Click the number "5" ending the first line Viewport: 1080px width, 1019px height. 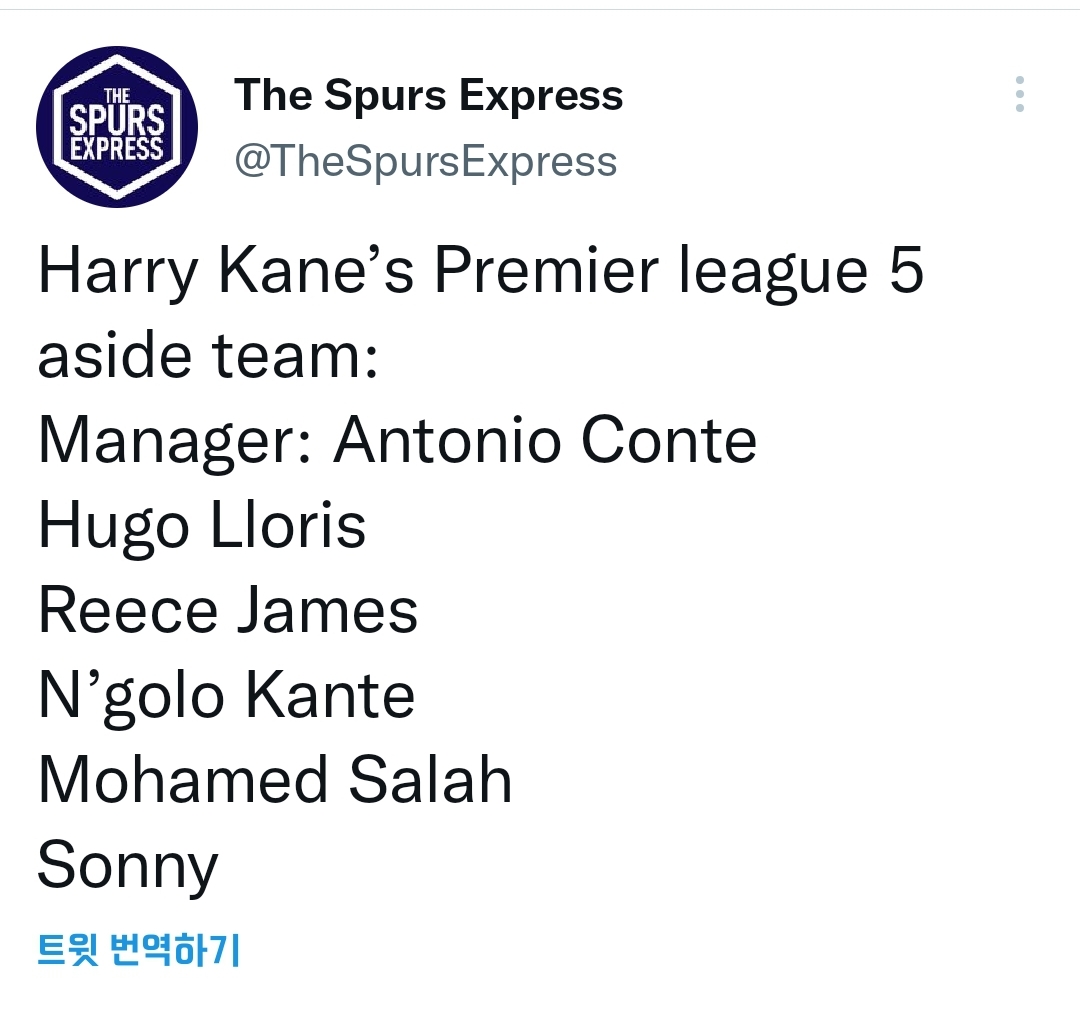tap(904, 272)
